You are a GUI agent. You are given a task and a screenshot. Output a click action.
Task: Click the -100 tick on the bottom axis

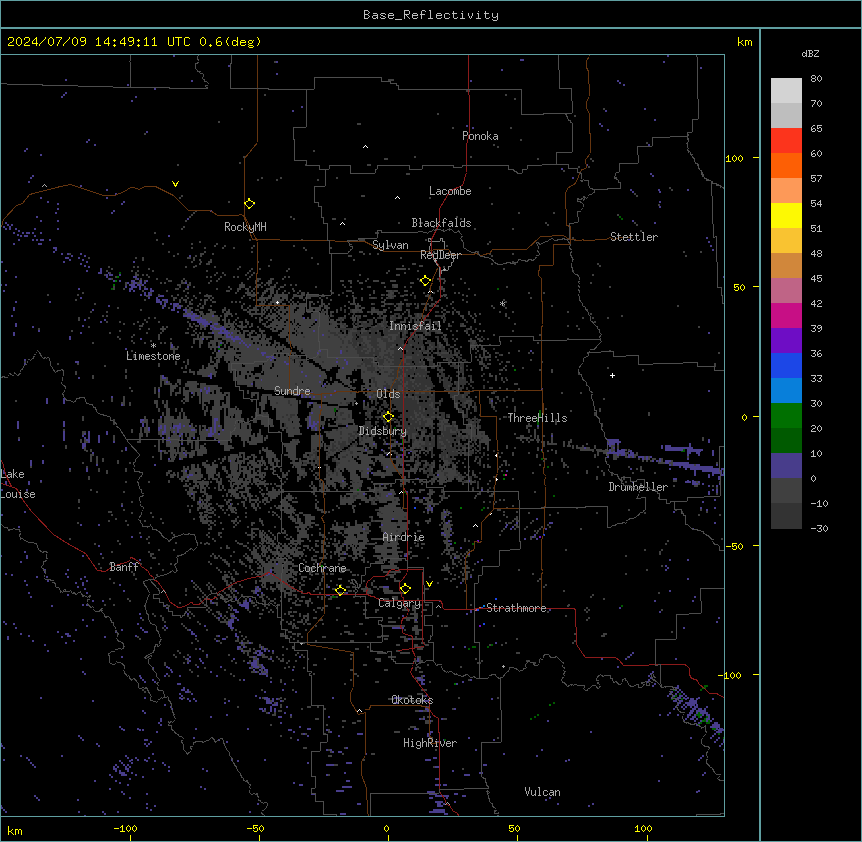(x=125, y=828)
